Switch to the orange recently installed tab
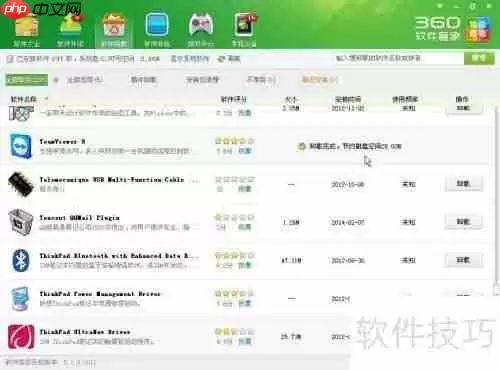 coord(320,80)
